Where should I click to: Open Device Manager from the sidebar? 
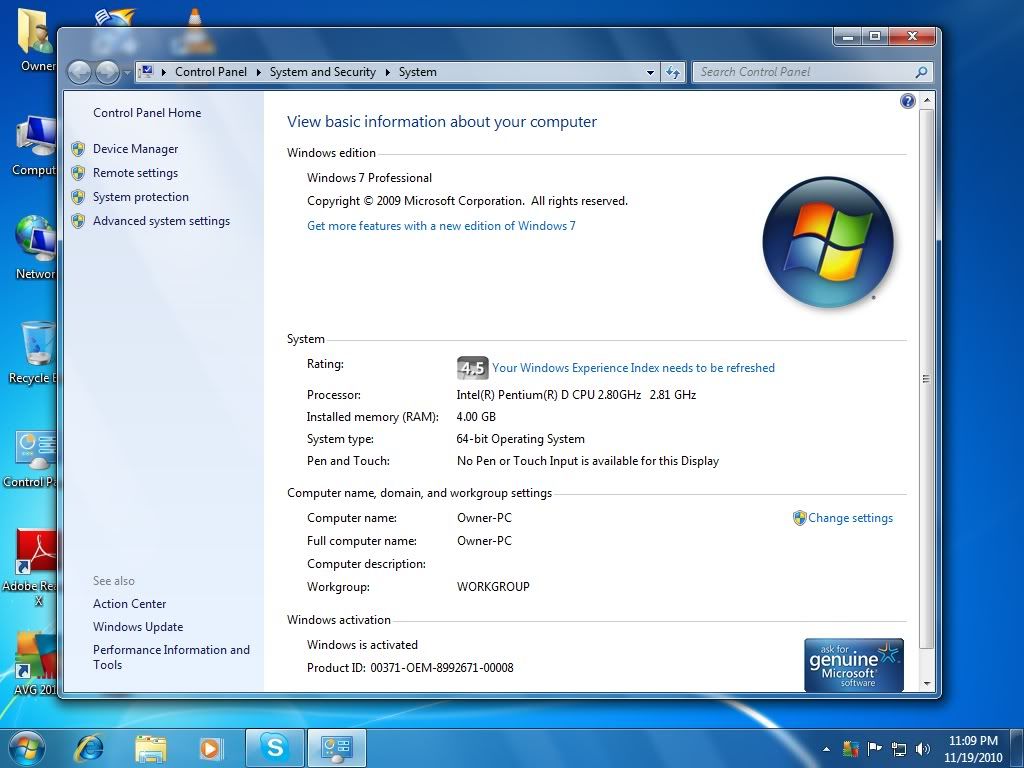[135, 149]
